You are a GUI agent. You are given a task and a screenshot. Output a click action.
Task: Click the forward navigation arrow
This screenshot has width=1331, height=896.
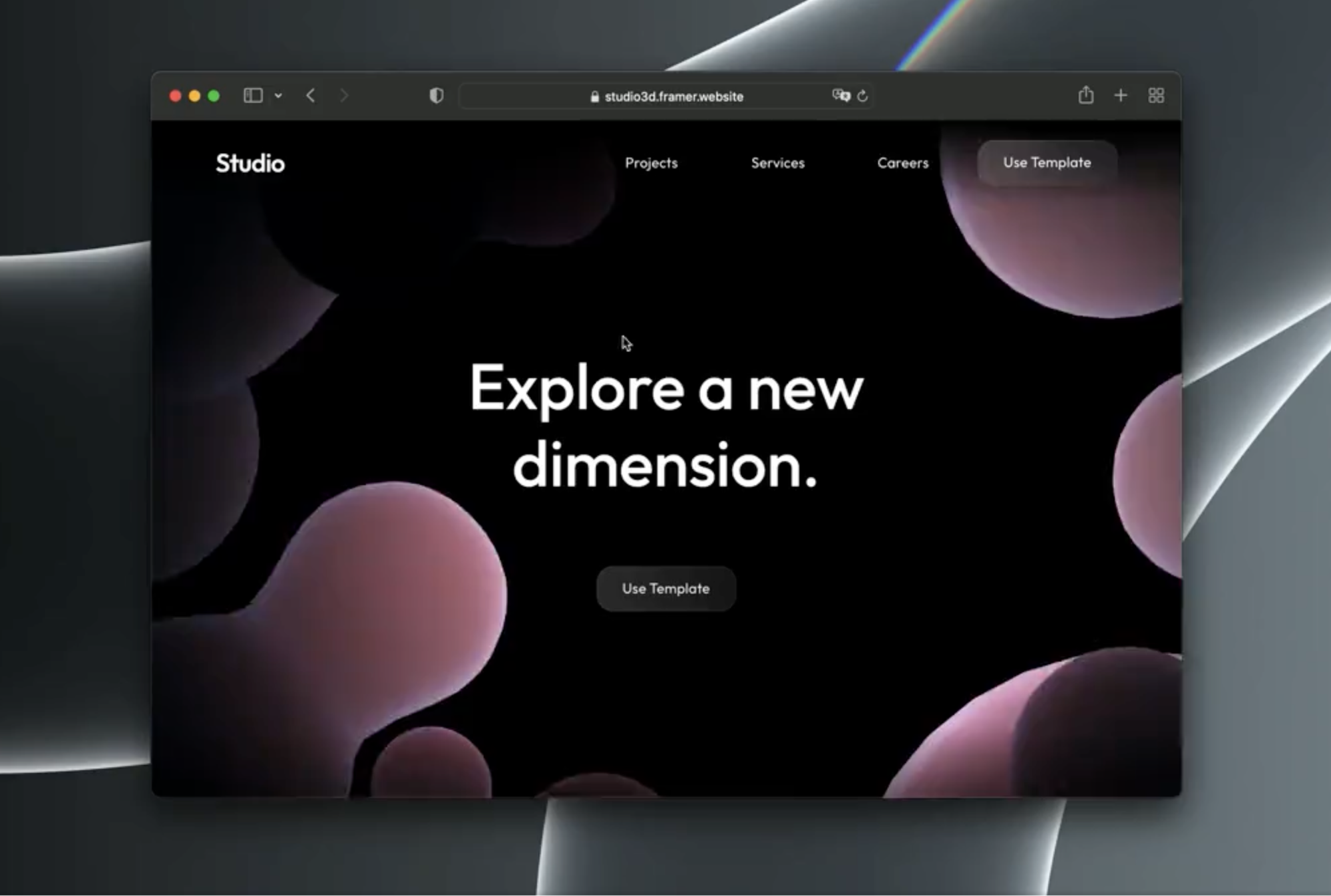tap(343, 96)
